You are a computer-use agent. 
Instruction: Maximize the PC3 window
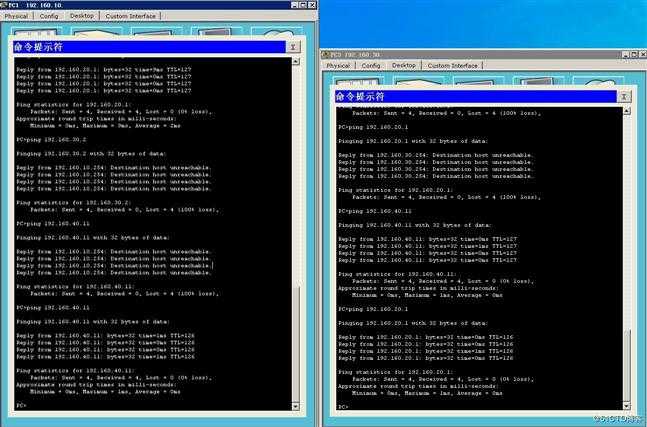(634, 54)
